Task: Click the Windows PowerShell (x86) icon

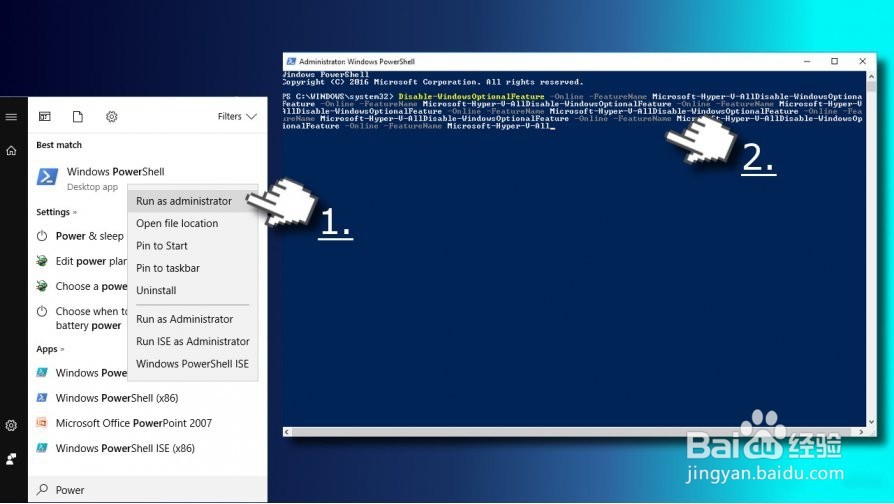Action: click(x=42, y=397)
